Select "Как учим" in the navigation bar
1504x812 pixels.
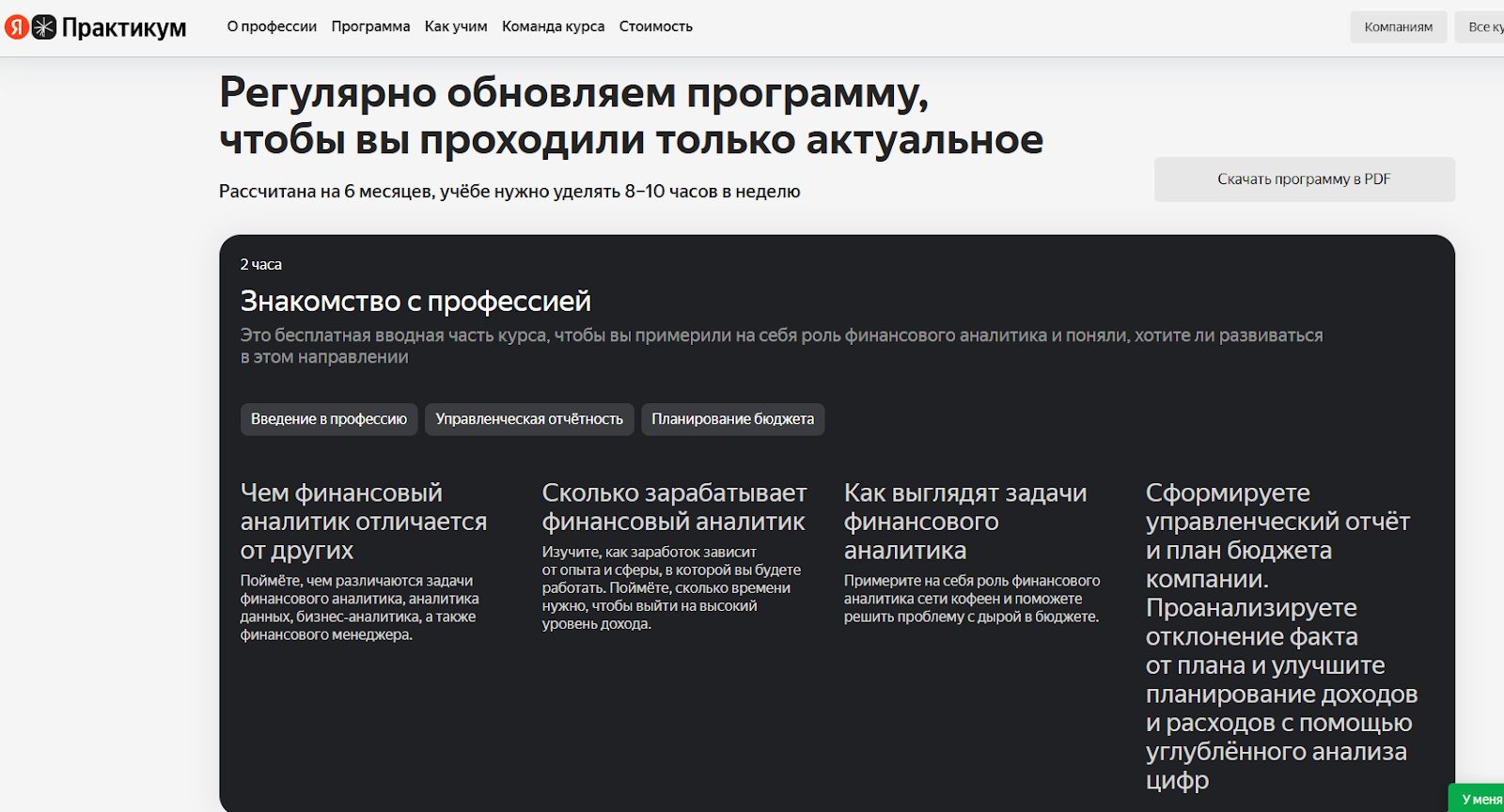(456, 26)
